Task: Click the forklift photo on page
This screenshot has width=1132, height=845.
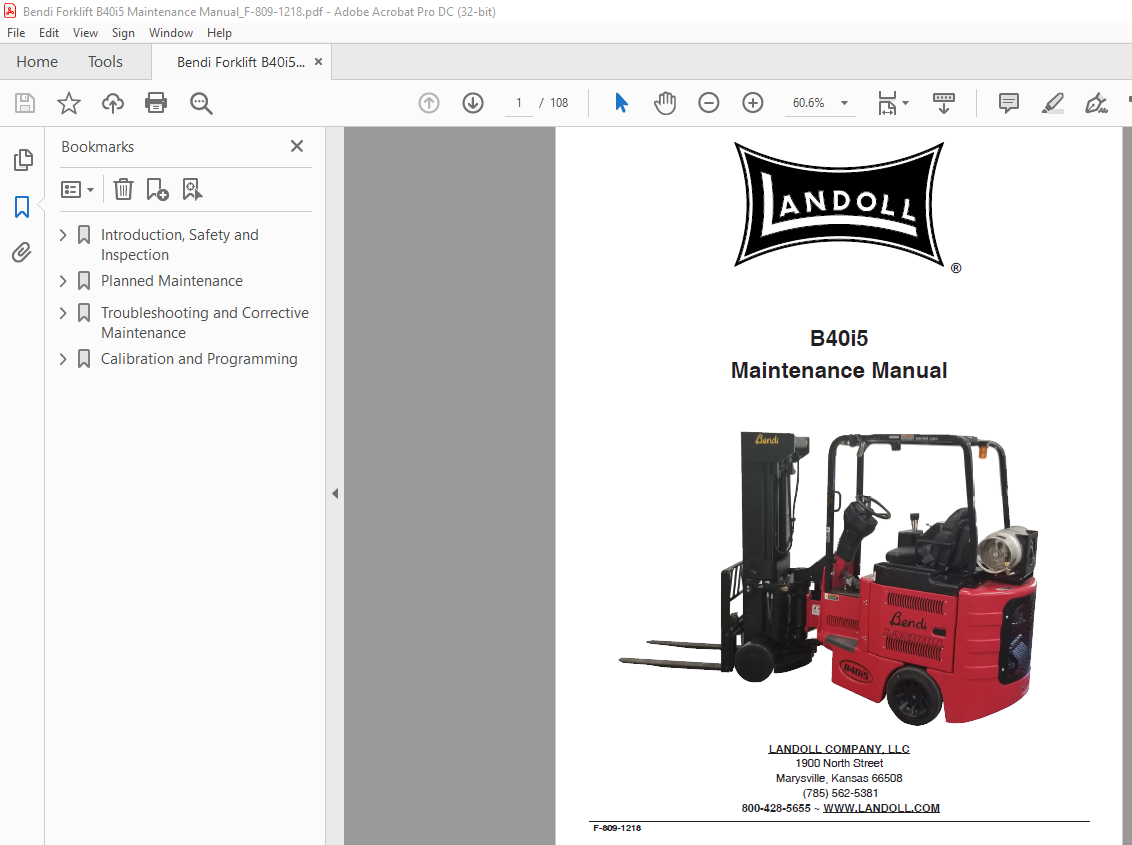Action: tap(829, 578)
